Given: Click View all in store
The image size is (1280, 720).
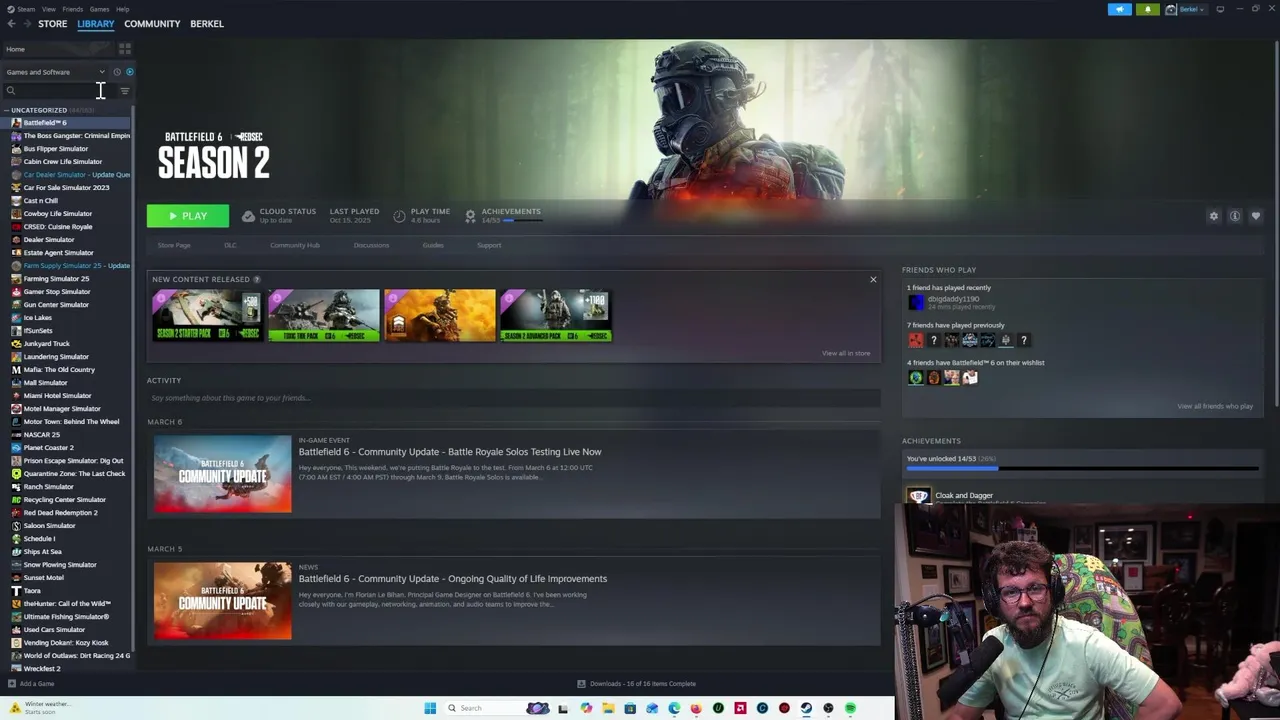Looking at the screenshot, I should [x=846, y=353].
